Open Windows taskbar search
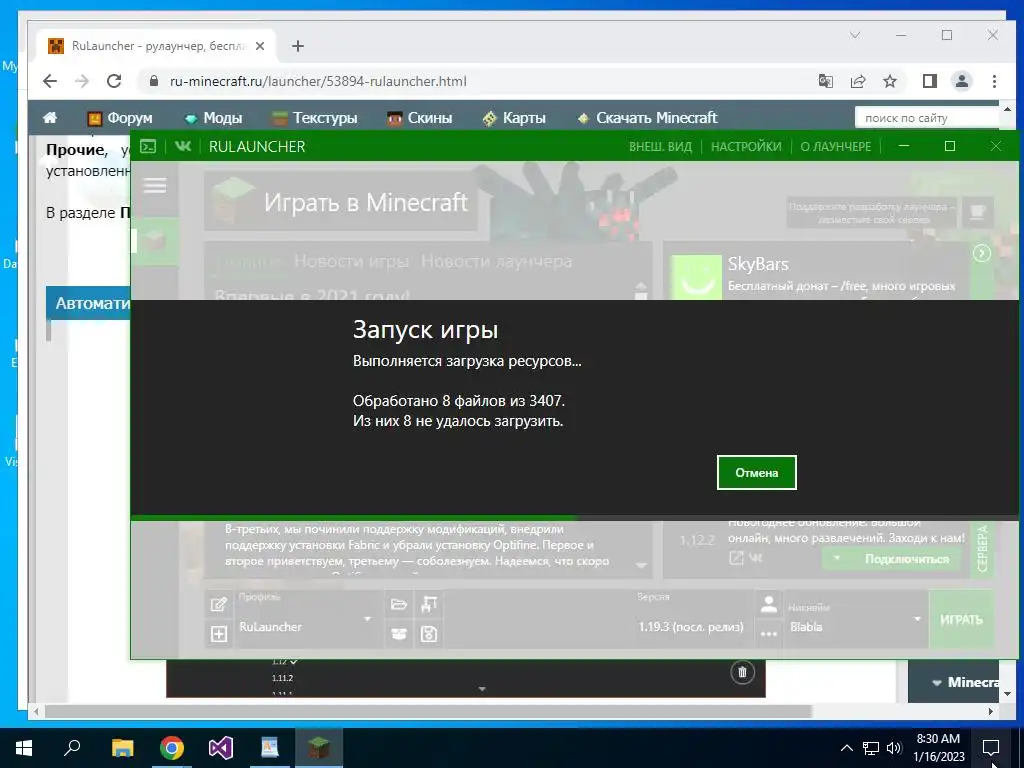The height and width of the screenshot is (768, 1024). pos(72,748)
